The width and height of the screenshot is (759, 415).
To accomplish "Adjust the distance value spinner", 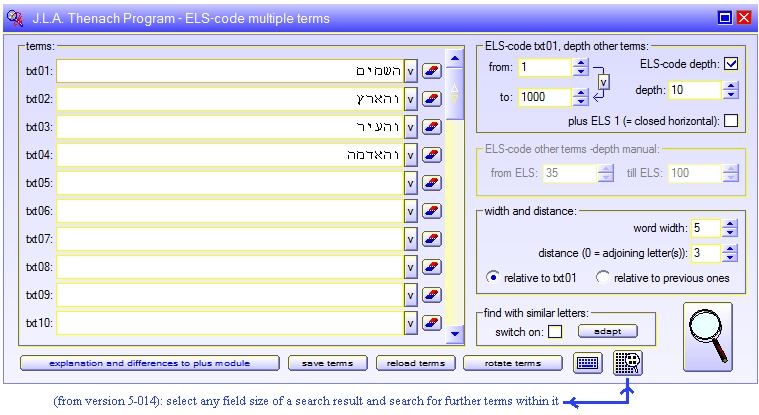I will (x=729, y=253).
